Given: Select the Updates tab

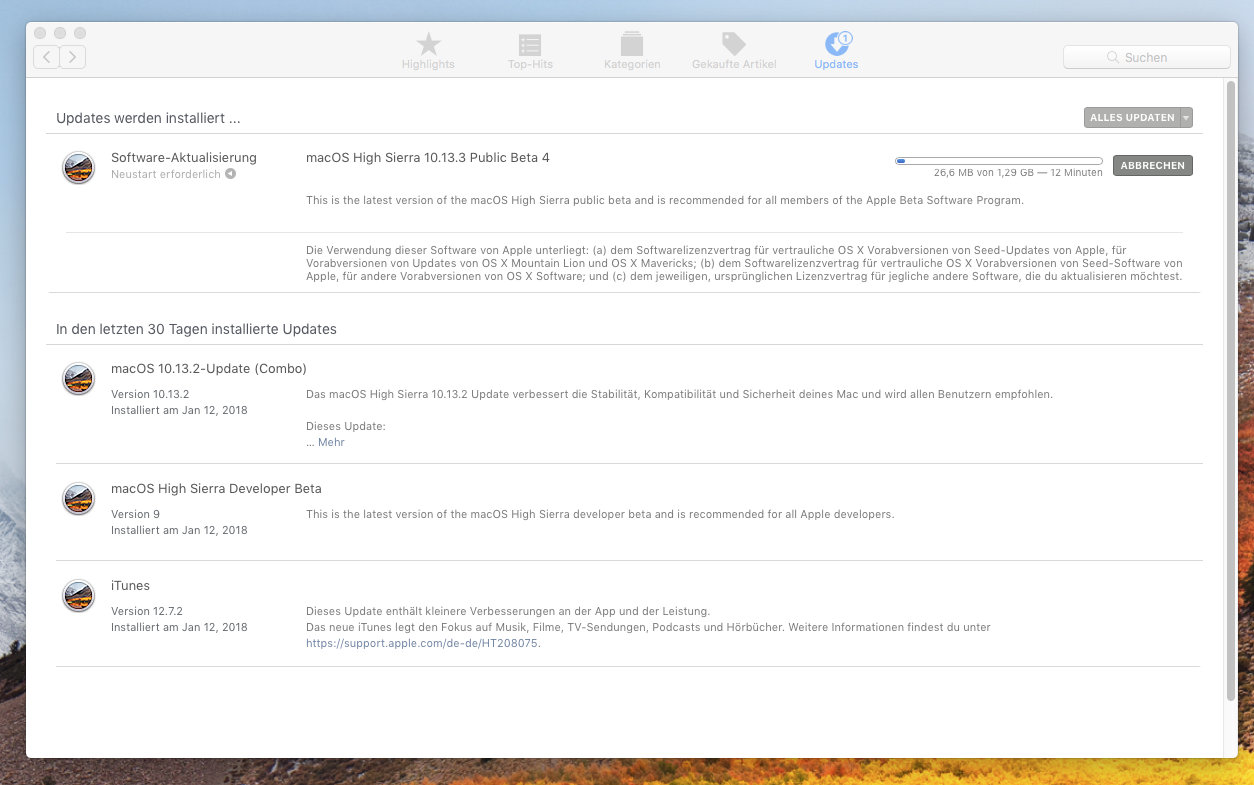Looking at the screenshot, I should coord(836,50).
